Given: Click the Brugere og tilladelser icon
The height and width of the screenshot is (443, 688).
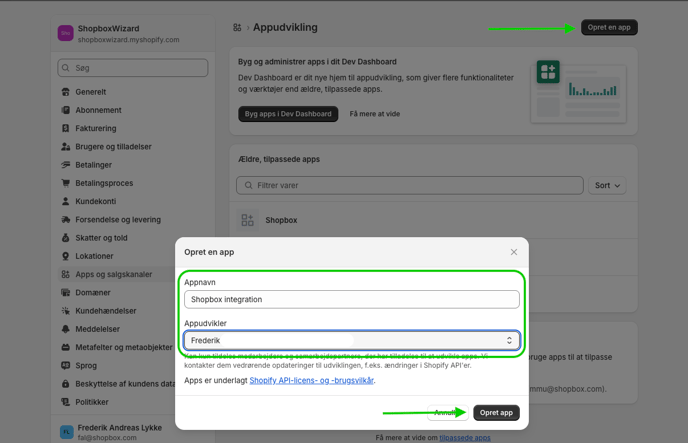Looking at the screenshot, I should click(x=66, y=147).
